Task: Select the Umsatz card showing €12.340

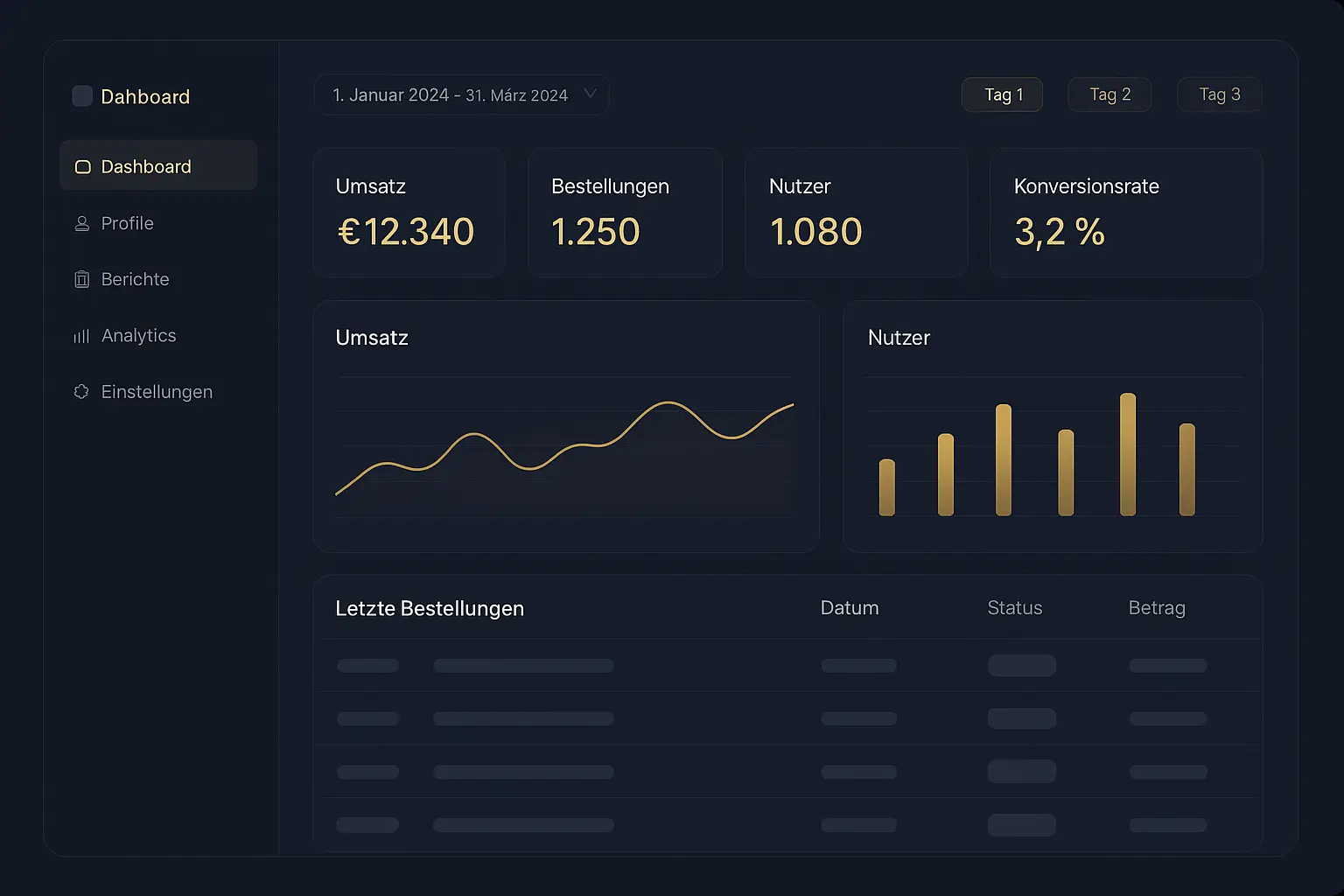Action: [408, 212]
